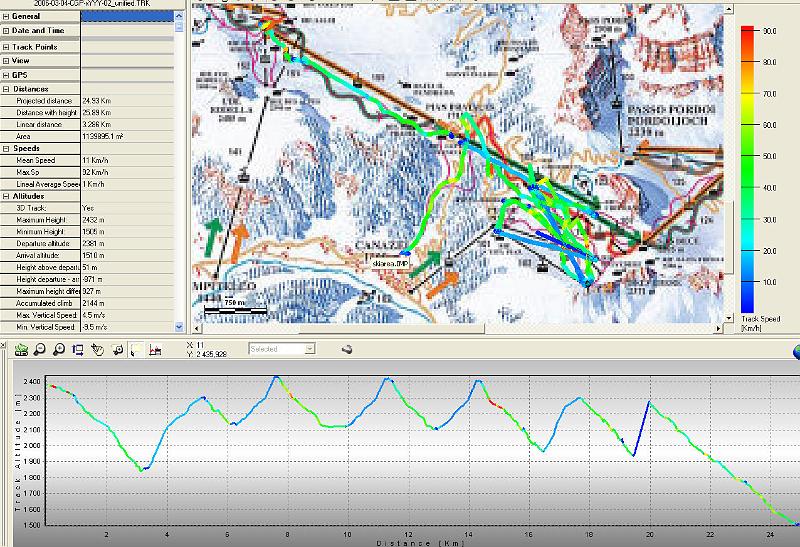Open graph axis chart options icon
The height and width of the screenshot is (547, 800).
tap(156, 350)
